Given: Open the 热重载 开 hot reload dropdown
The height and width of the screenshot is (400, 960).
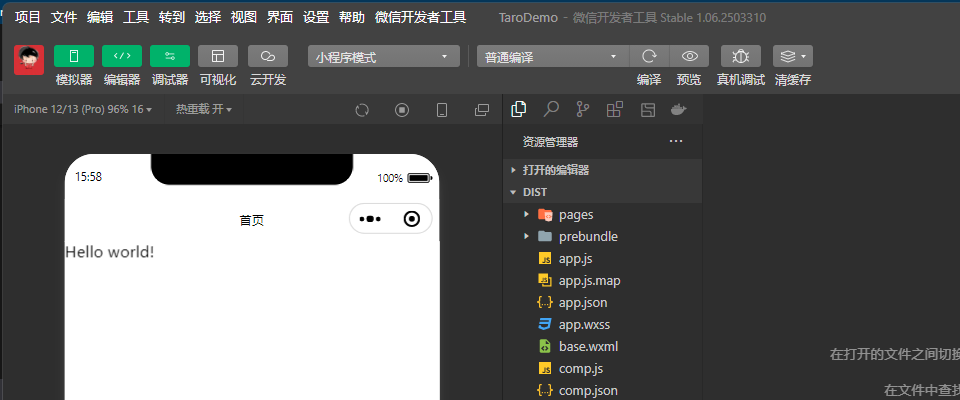Looking at the screenshot, I should pos(204,110).
